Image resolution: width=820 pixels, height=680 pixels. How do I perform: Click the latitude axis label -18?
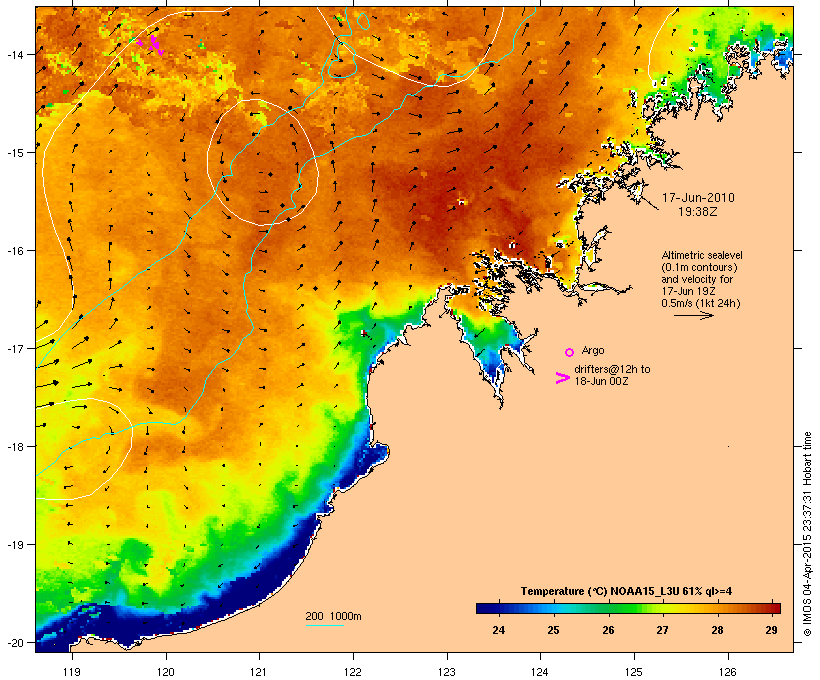pos(14,447)
